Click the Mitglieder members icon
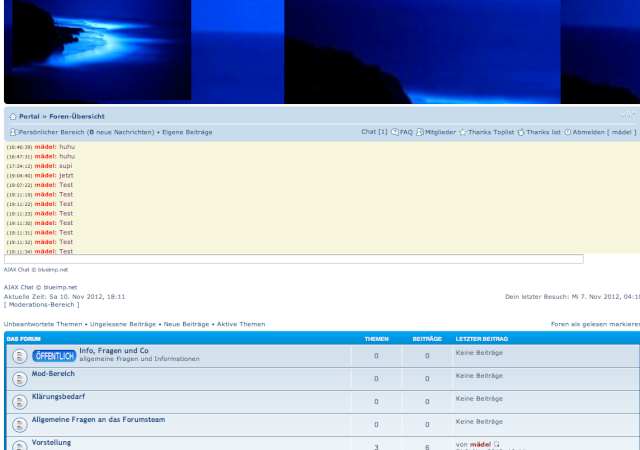Screen dimensions: 640x450 click(420, 132)
